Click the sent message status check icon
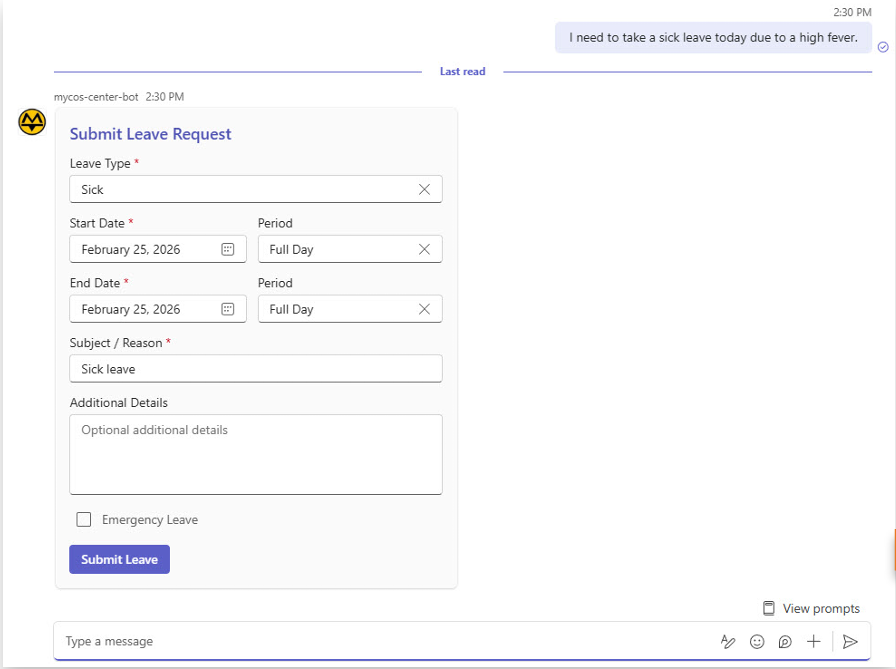 883,47
